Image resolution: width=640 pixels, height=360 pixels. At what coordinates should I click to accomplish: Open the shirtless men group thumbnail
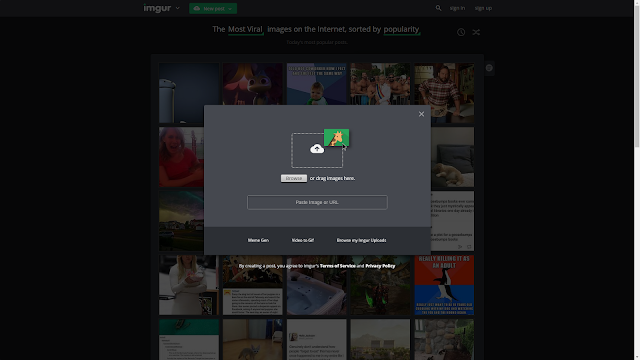[x=380, y=84]
